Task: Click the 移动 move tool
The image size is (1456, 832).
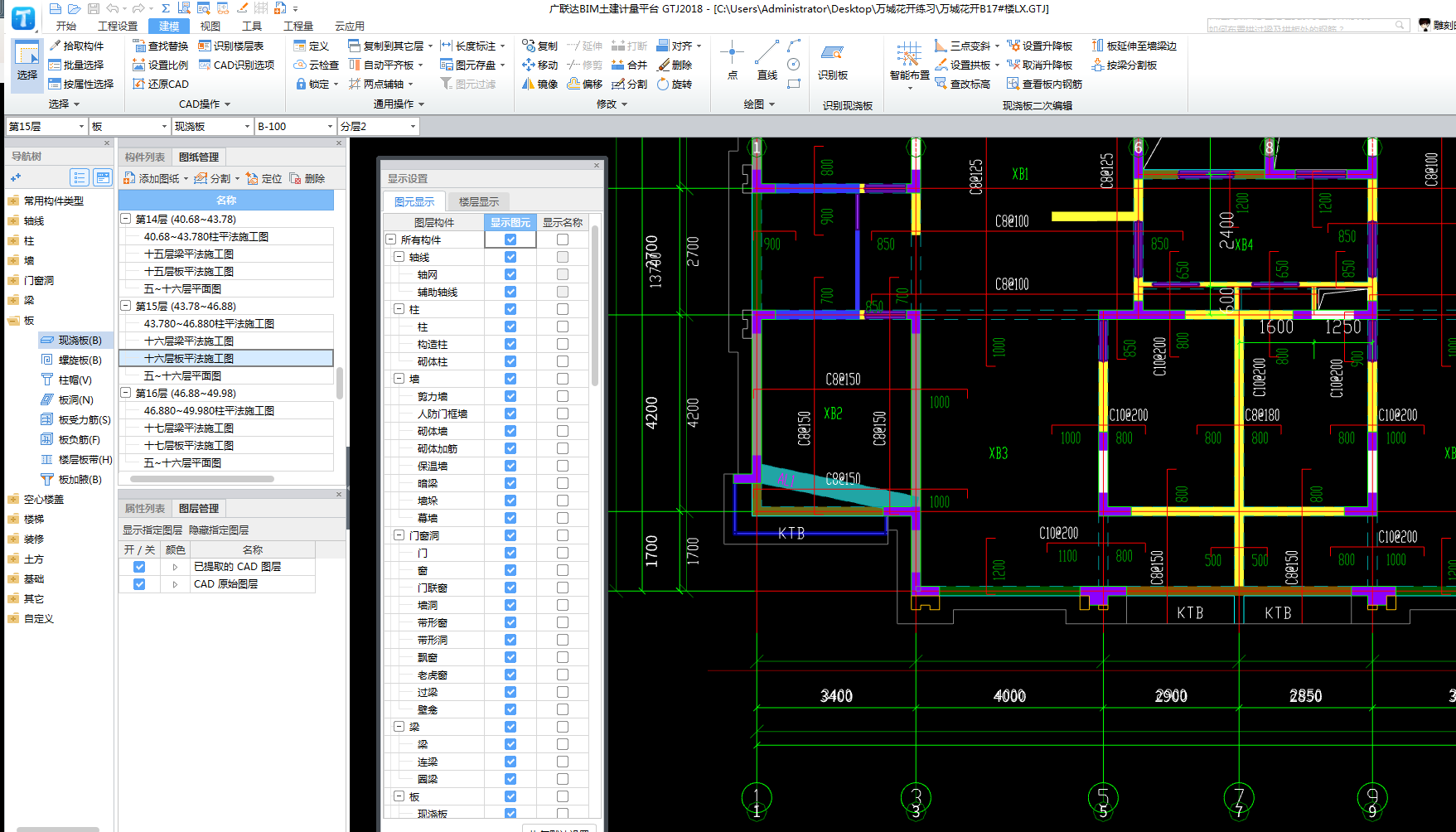Action: pyautogui.click(x=539, y=65)
